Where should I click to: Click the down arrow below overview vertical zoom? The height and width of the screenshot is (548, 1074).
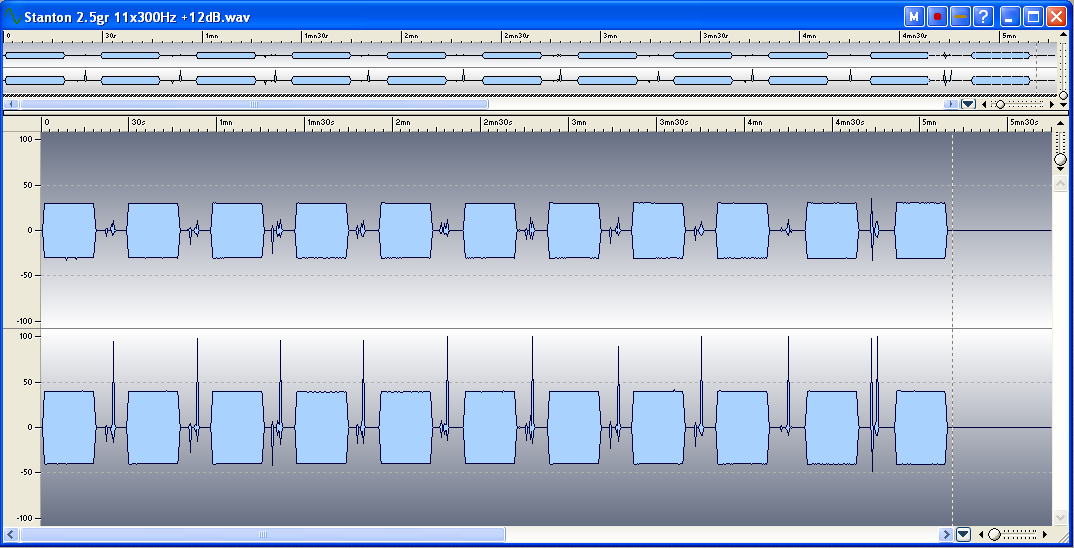point(1063,105)
